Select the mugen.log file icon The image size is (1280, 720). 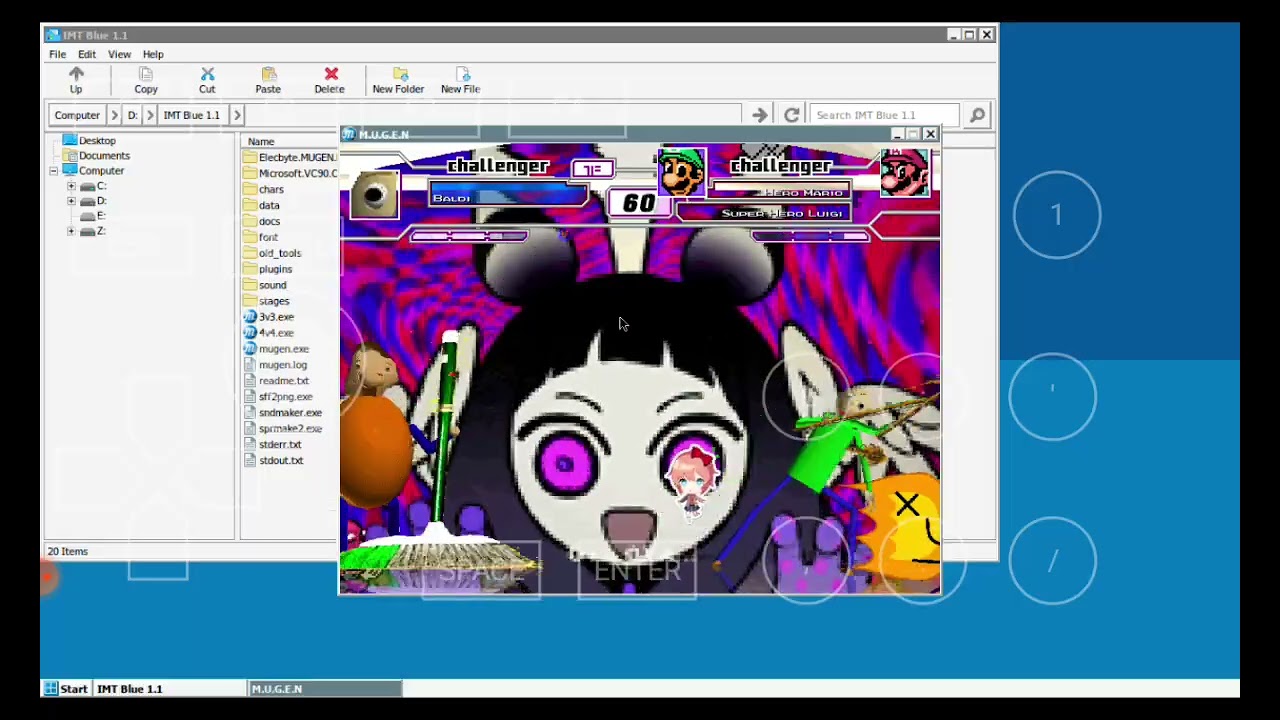coord(250,365)
